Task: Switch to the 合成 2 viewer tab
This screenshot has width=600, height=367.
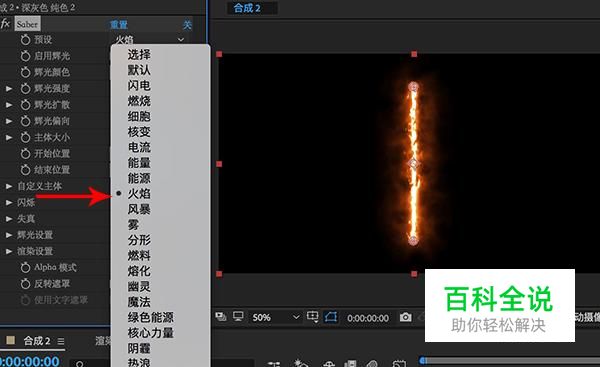Action: coord(247,8)
